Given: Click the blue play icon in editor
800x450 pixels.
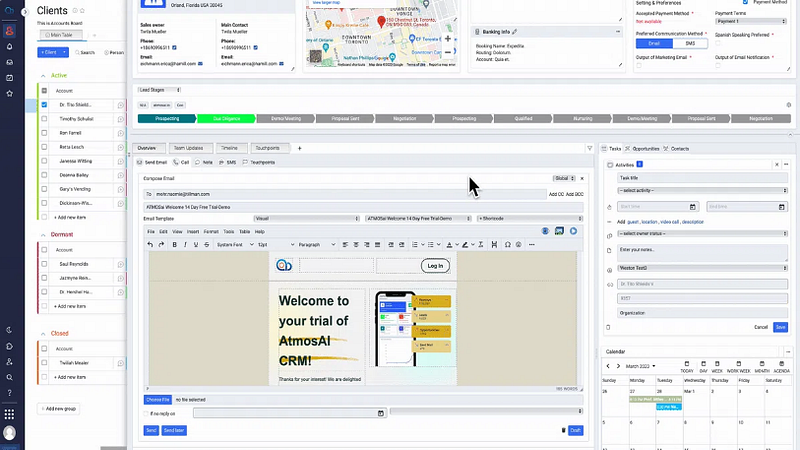Looking at the screenshot, I should (x=573, y=231).
